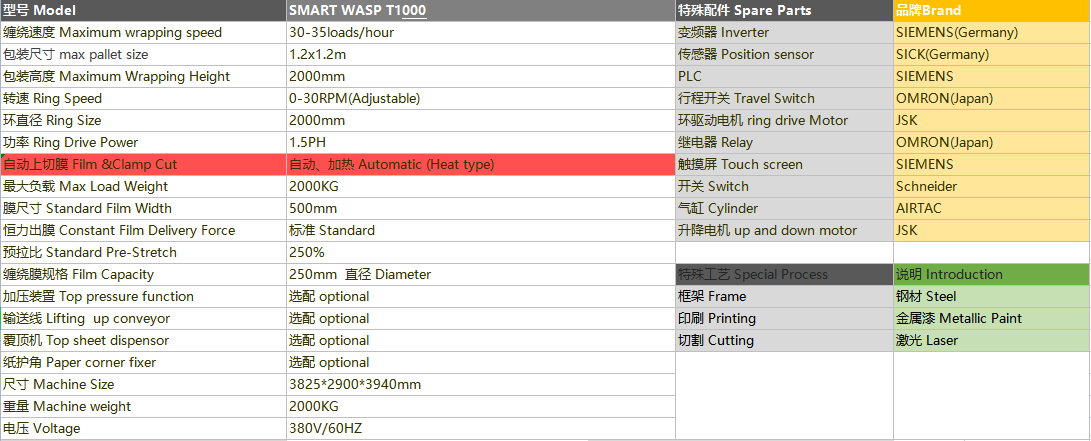This screenshot has height=441, width=1091.
Task: Select the '0-30RPM(Adjustable)' ring speed cell
Action: [480, 99]
